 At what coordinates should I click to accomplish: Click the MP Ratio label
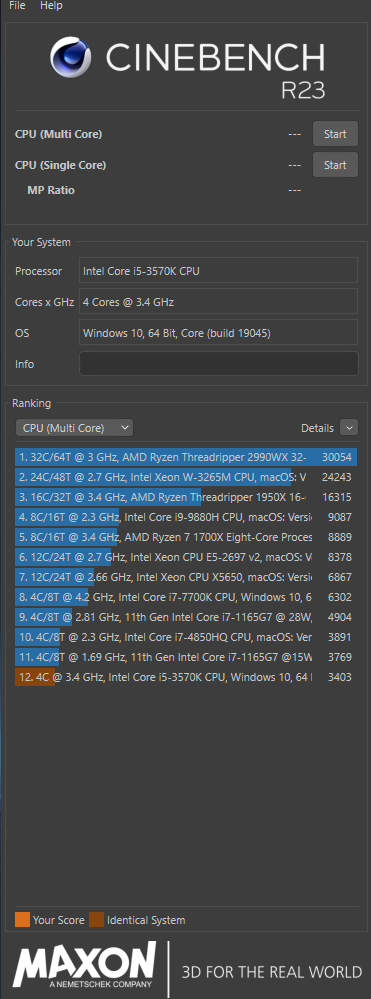(51, 190)
